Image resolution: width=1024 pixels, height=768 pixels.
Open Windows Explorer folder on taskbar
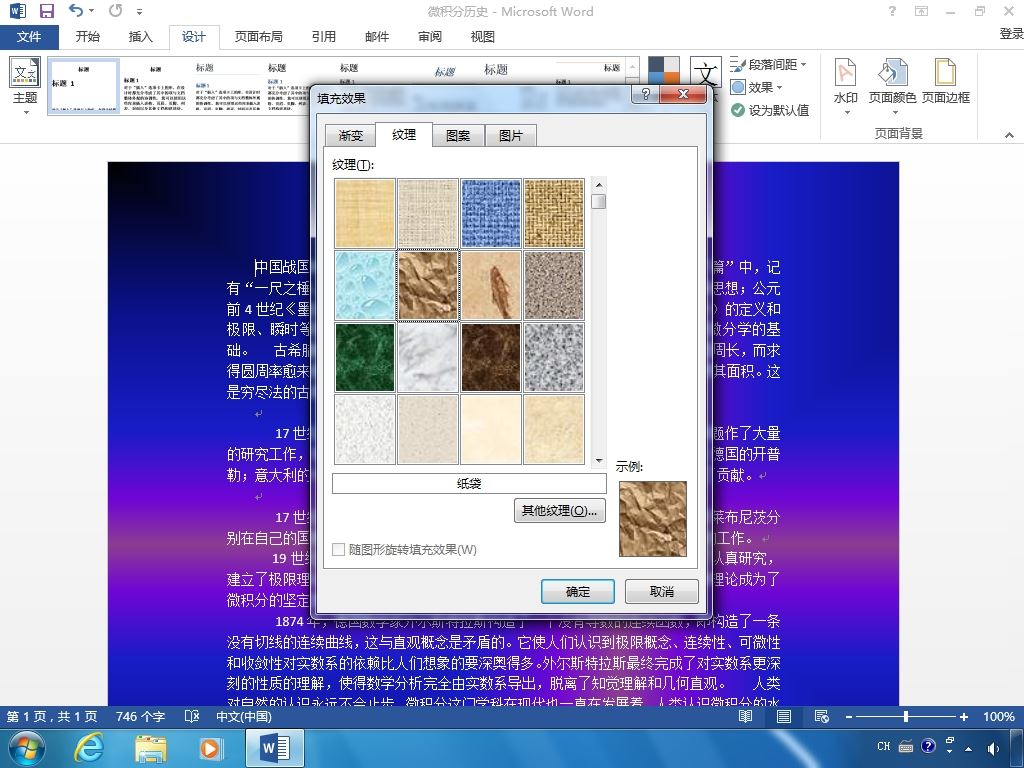click(x=150, y=748)
